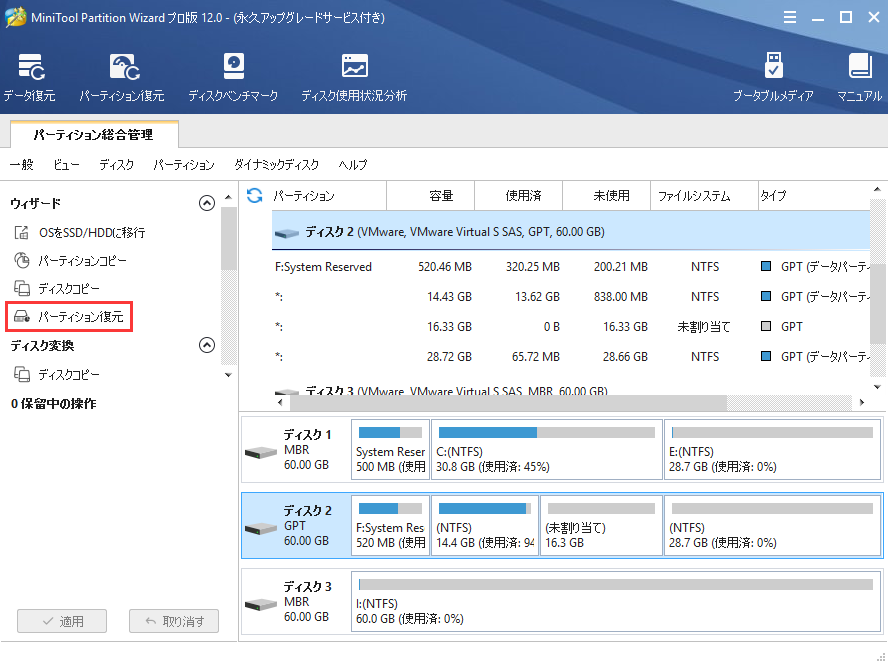Select the 未割り当て block on ディスク 2

pyautogui.click(x=600, y=528)
